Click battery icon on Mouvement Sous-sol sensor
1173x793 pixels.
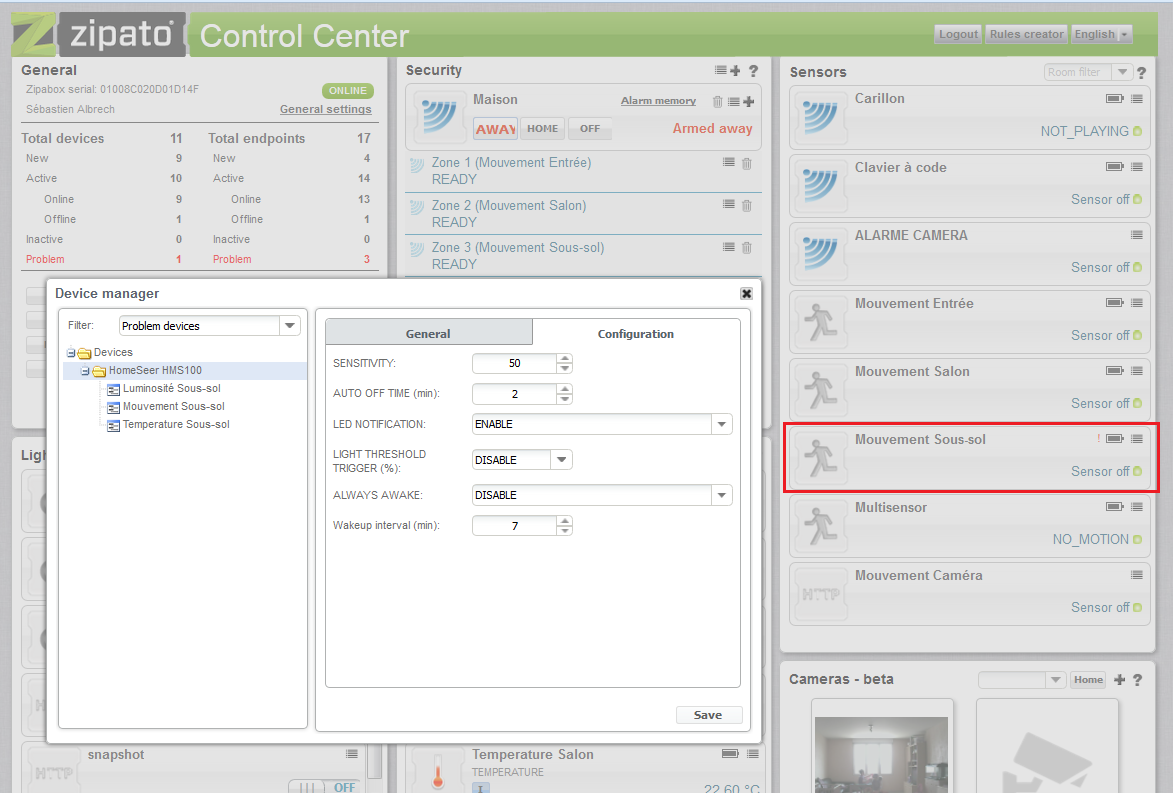point(1114,439)
